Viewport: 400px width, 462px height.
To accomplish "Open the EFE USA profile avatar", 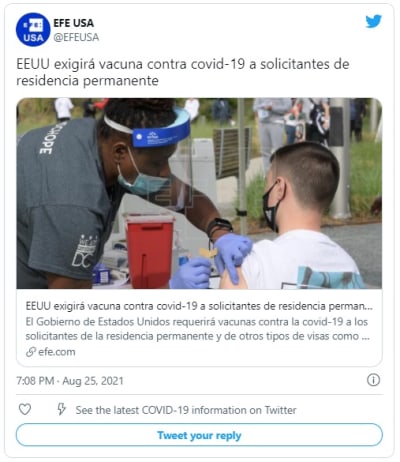I will pyautogui.click(x=33, y=29).
